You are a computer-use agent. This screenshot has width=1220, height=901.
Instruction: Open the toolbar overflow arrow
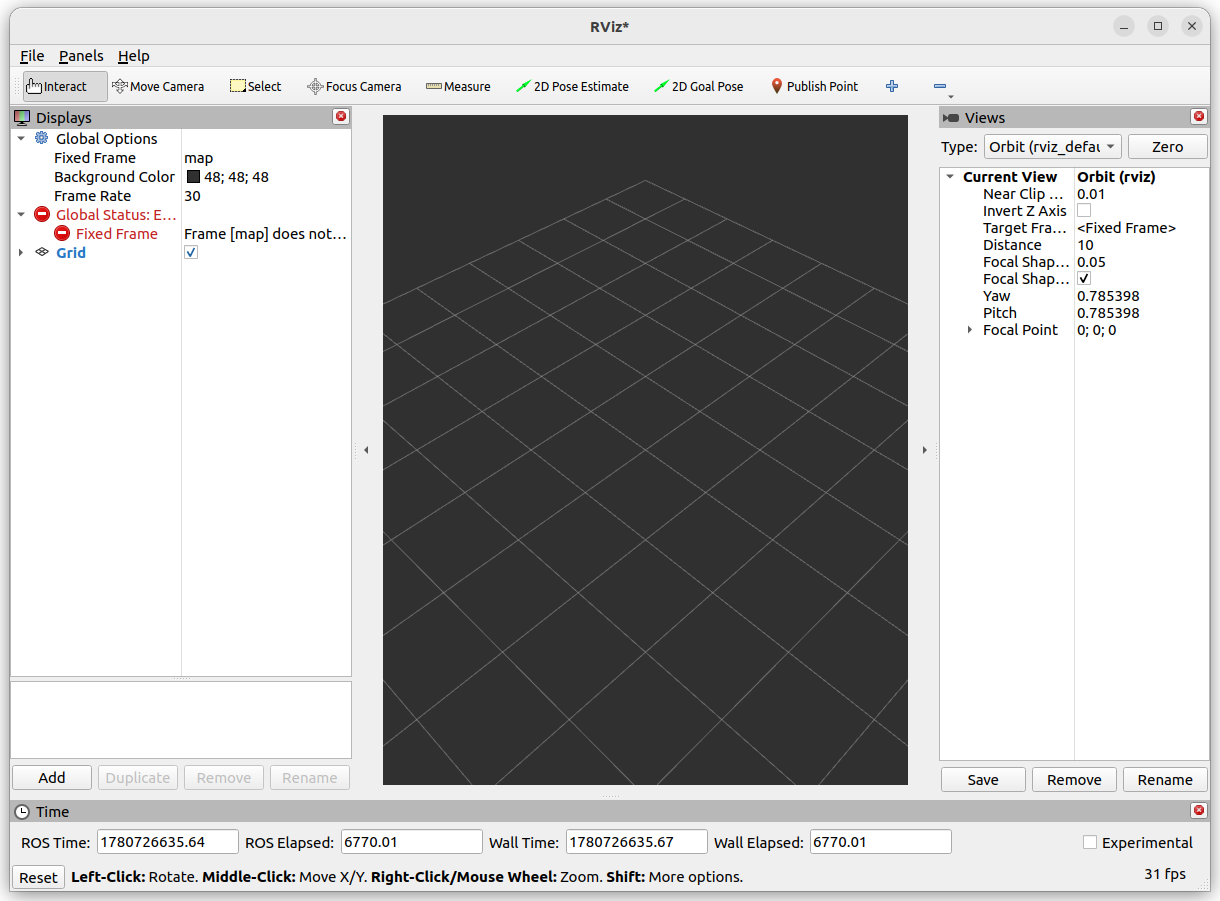[951, 97]
